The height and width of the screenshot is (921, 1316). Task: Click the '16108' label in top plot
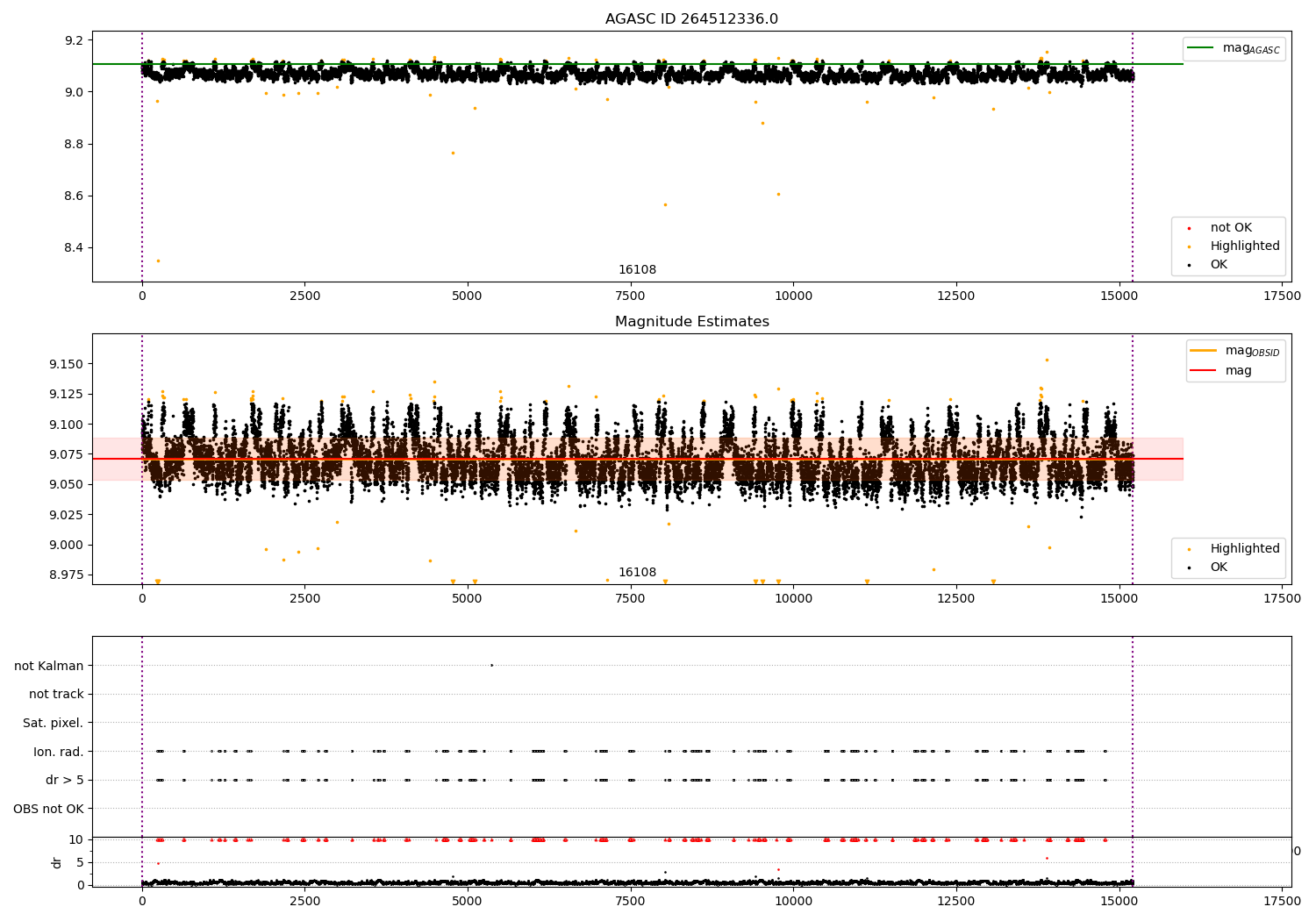637,270
